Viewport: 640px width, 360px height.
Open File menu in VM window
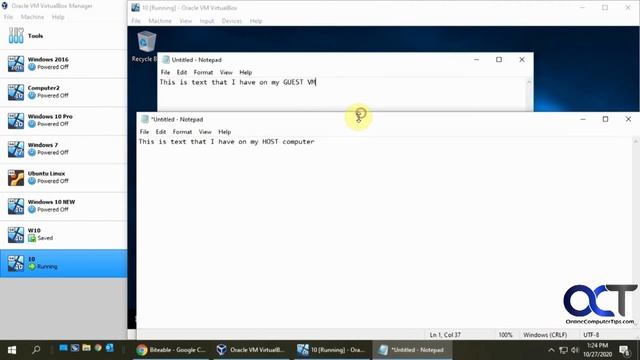click(136, 21)
